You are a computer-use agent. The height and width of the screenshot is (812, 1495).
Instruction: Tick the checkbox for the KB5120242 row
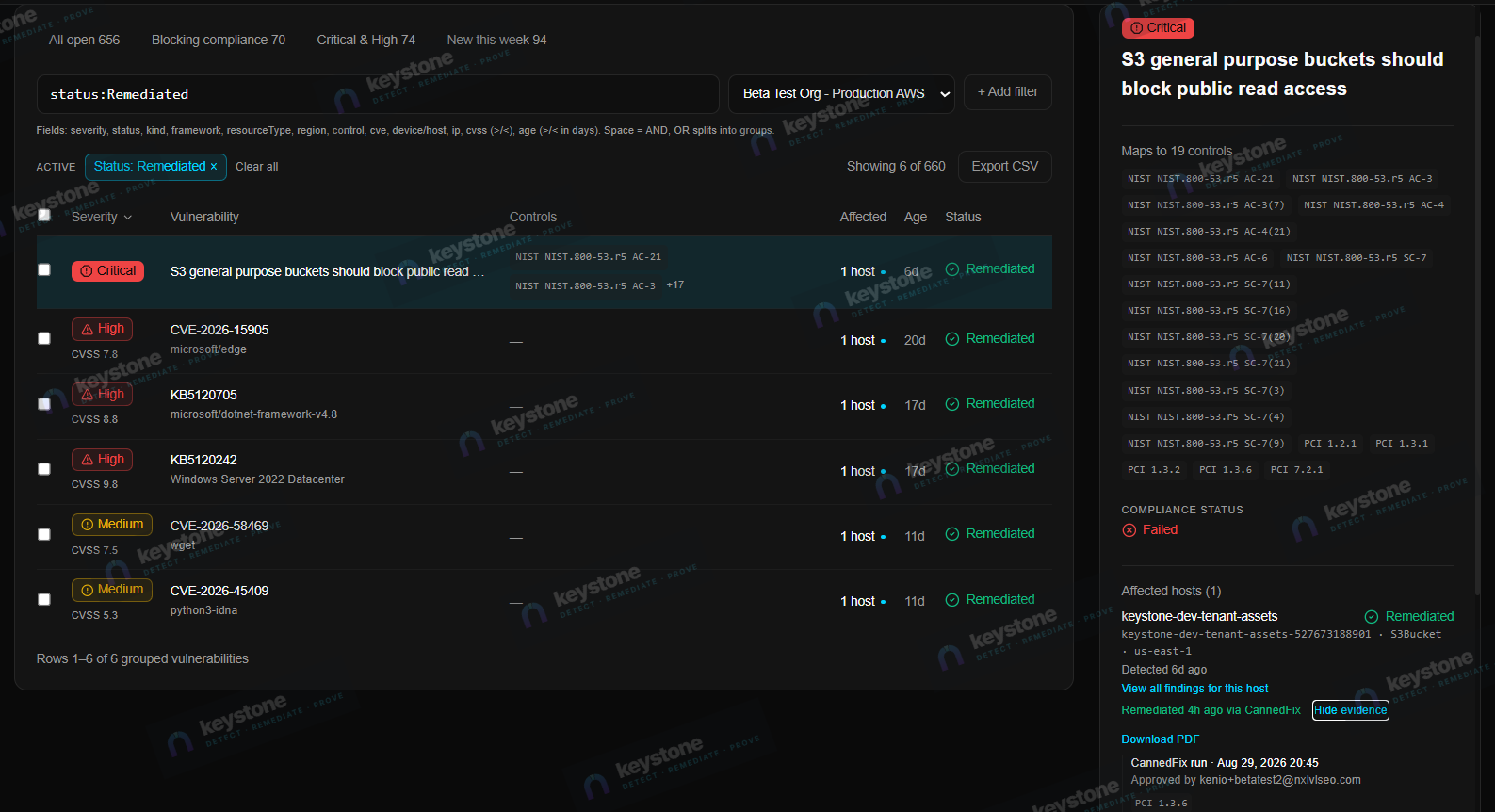click(x=44, y=469)
